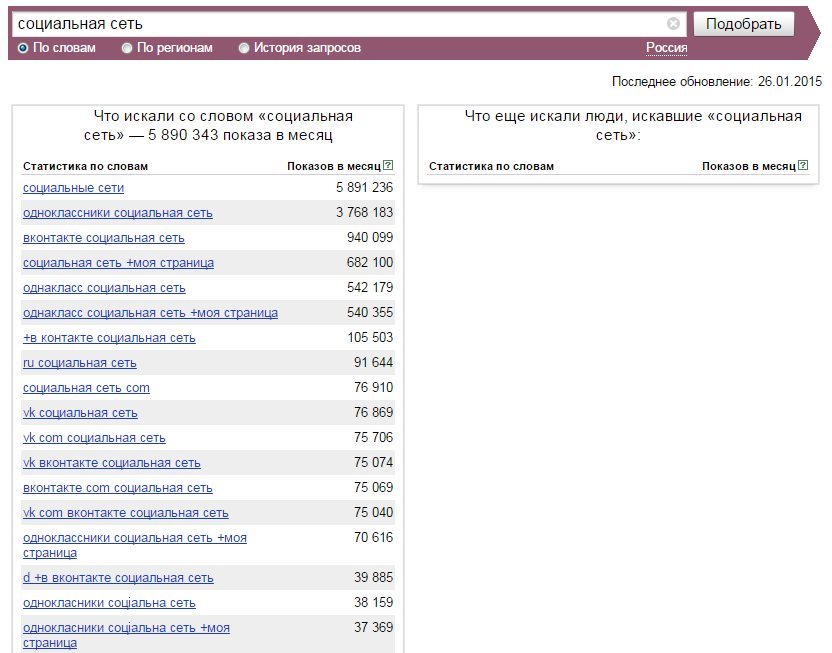This screenshot has height=653, width=832.
Task: Open 'vk com вконтакте социальная сеть' link
Action: 126,512
